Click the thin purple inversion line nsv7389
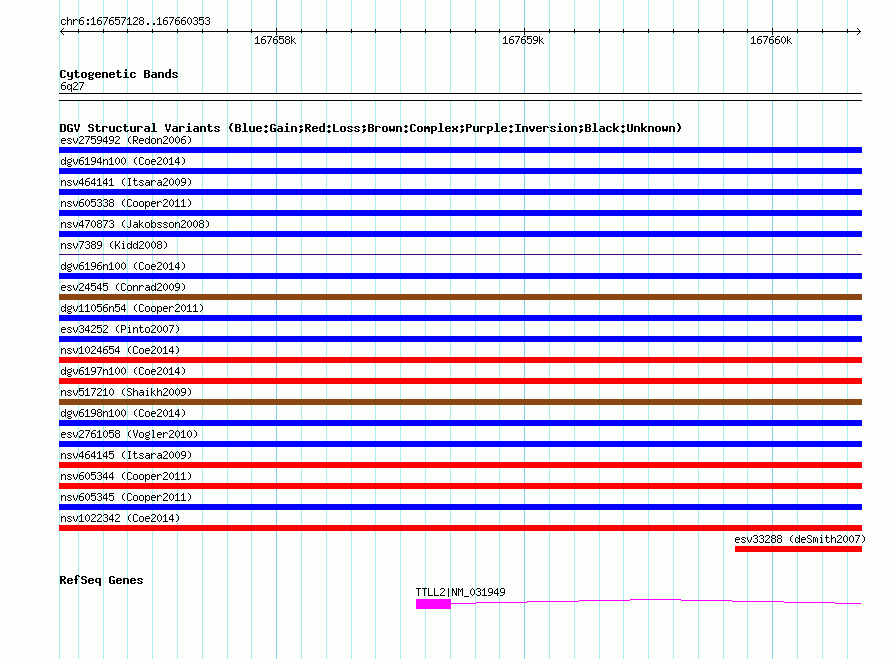Screen dimensions: 890x659 tap(460, 254)
